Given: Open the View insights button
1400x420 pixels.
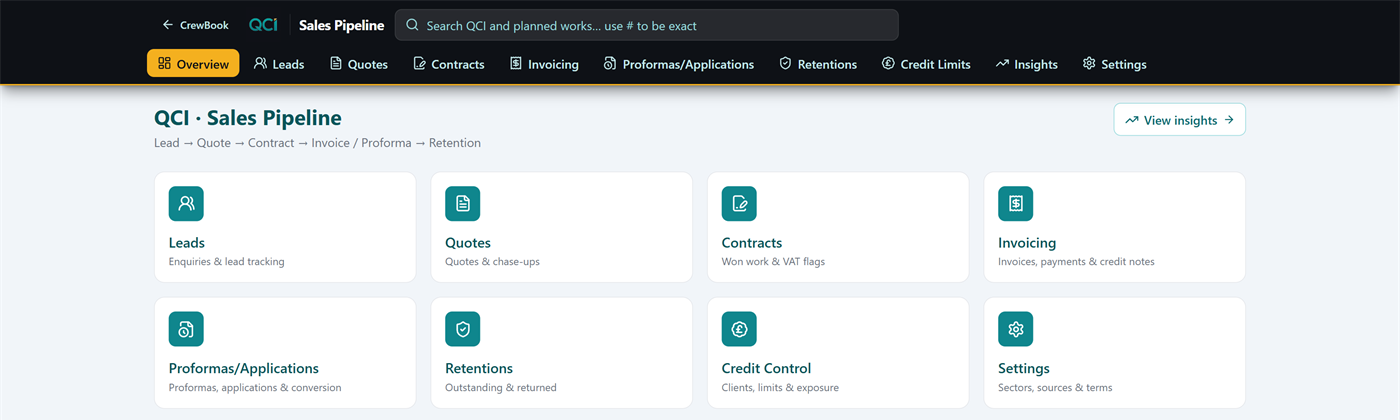Looking at the screenshot, I should (1180, 120).
